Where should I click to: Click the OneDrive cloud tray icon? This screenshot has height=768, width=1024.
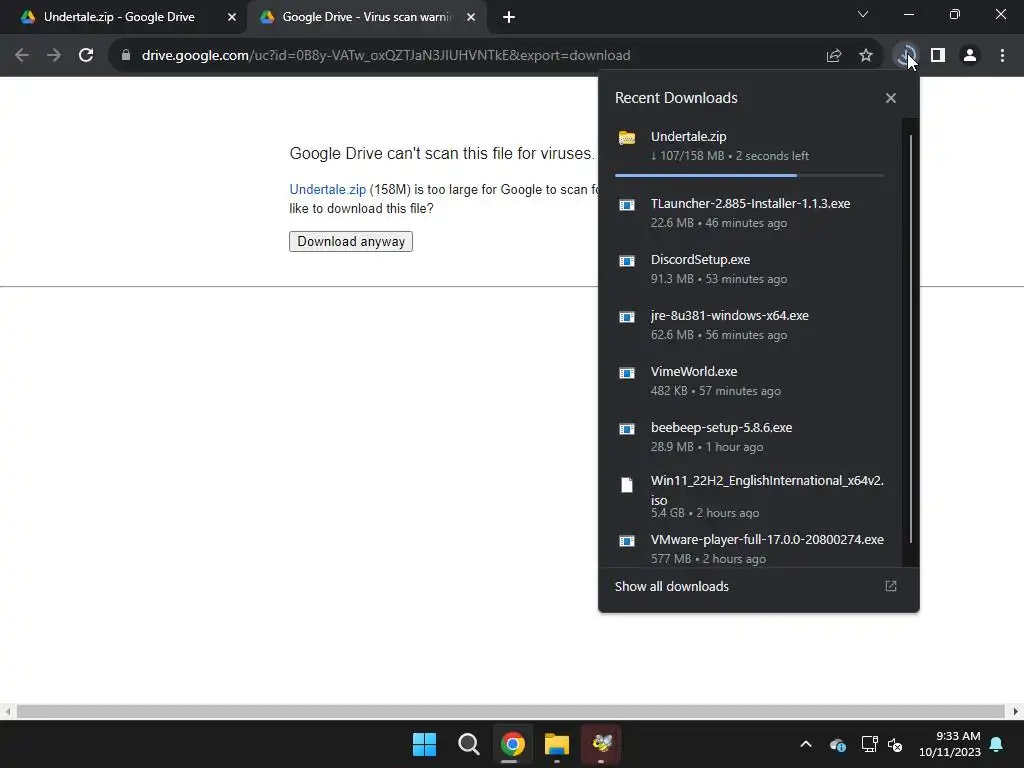838,744
